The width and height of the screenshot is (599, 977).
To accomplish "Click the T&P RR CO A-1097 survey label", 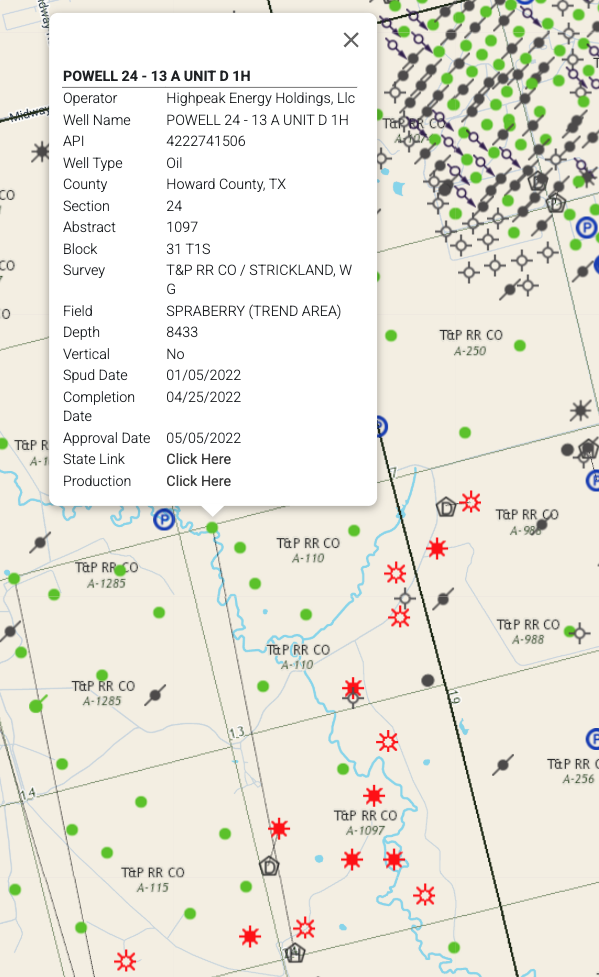I will (x=365, y=822).
